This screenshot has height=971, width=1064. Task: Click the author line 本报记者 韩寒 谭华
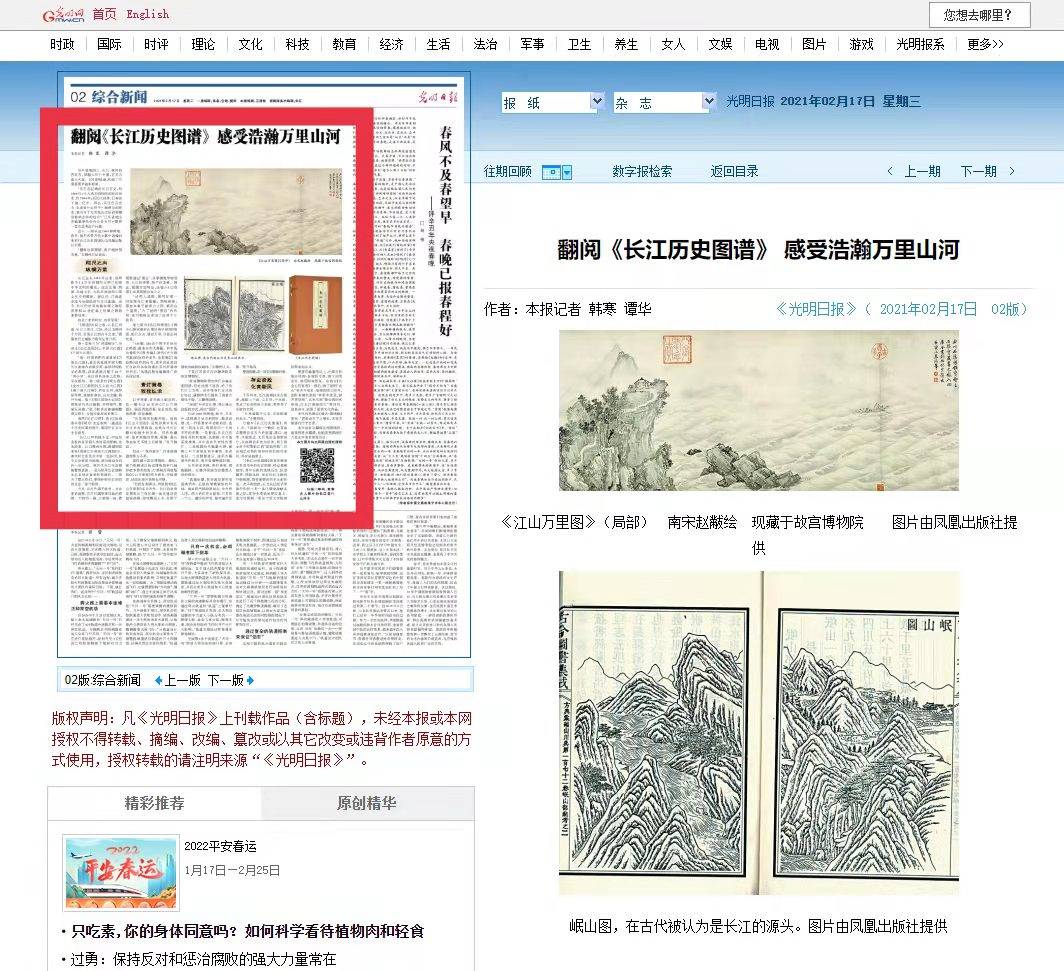567,309
